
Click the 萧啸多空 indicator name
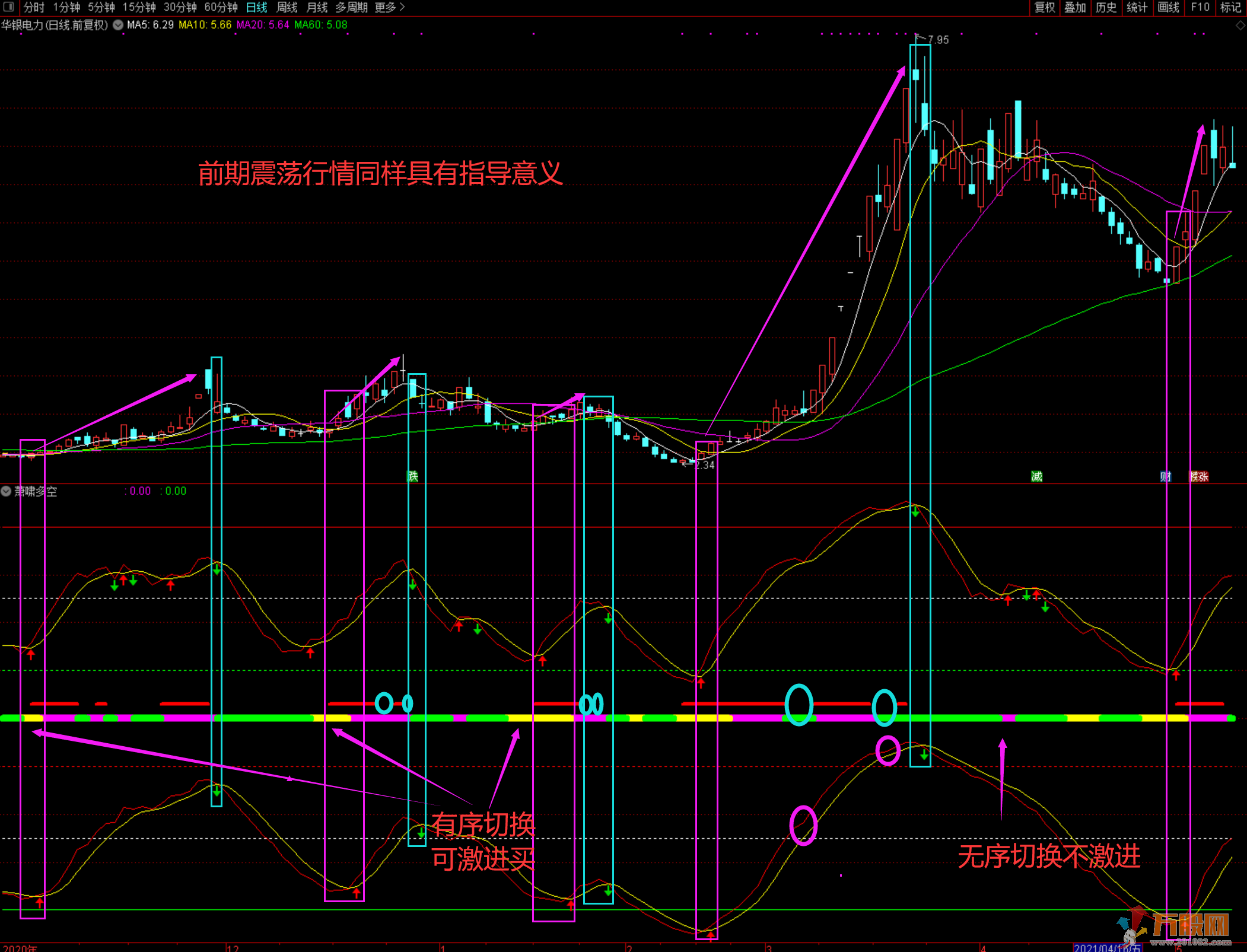[x=36, y=491]
